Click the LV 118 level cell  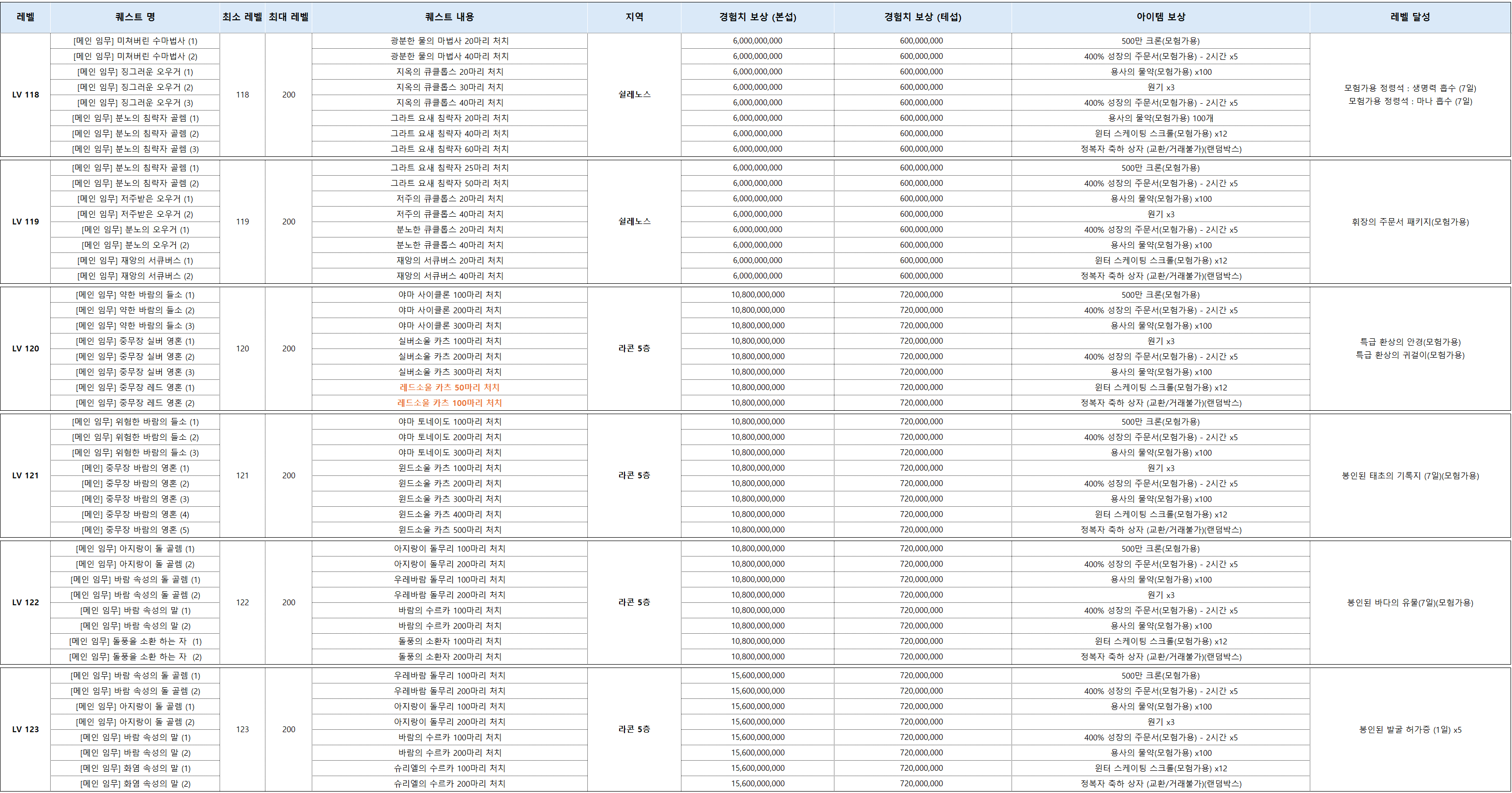click(25, 95)
